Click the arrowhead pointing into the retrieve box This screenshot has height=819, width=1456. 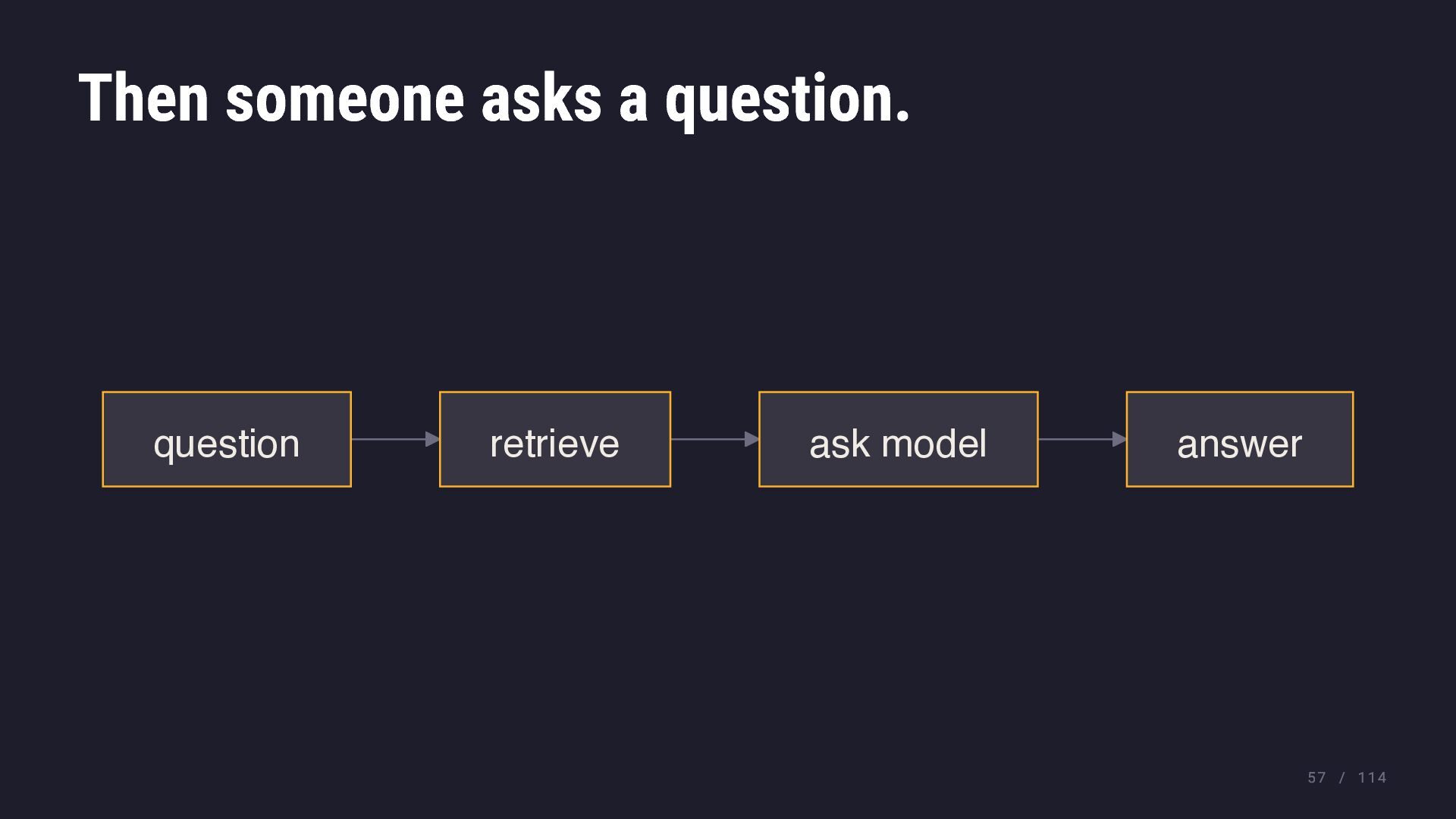tap(432, 439)
